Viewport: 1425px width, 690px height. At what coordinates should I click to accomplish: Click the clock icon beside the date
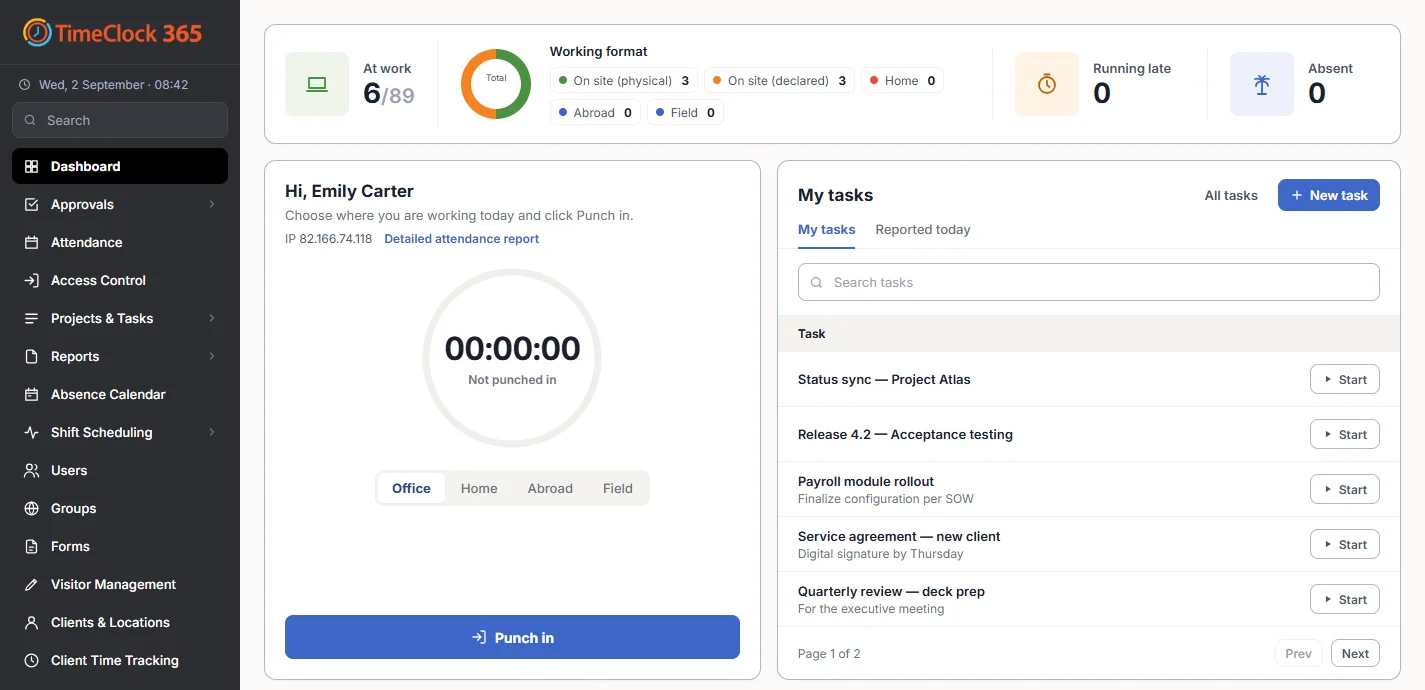24,85
